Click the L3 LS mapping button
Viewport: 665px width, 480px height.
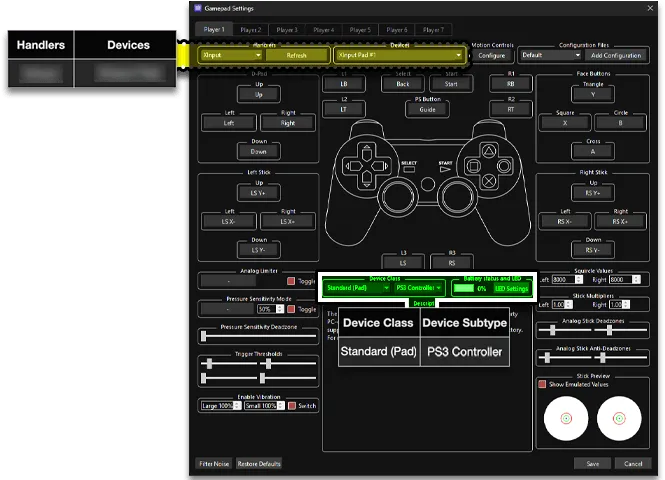[403, 263]
